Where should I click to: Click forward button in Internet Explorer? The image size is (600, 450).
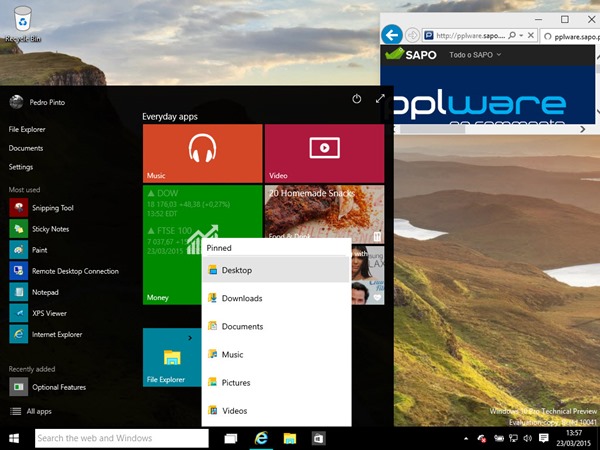coord(412,36)
